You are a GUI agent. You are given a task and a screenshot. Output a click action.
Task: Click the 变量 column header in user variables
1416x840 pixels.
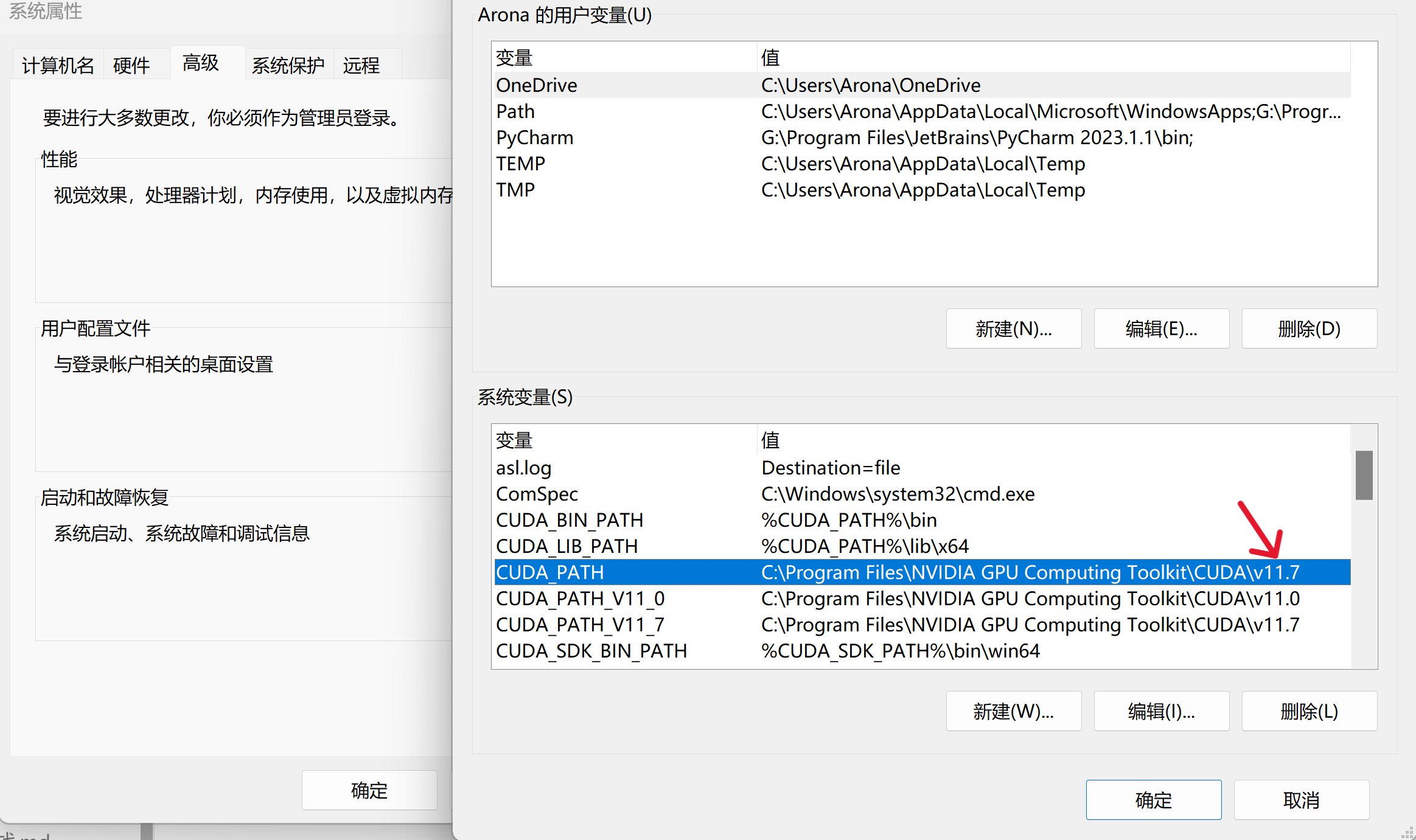tap(625, 58)
